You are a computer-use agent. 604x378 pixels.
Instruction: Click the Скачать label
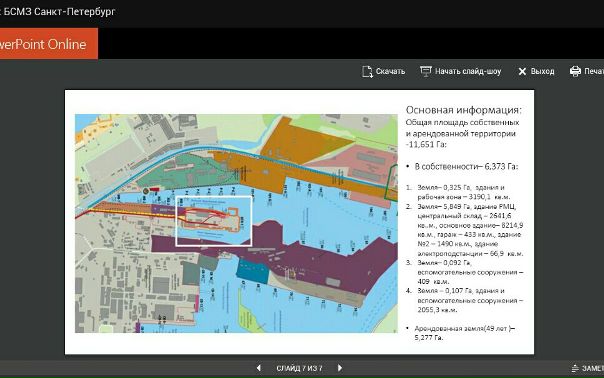pos(390,71)
